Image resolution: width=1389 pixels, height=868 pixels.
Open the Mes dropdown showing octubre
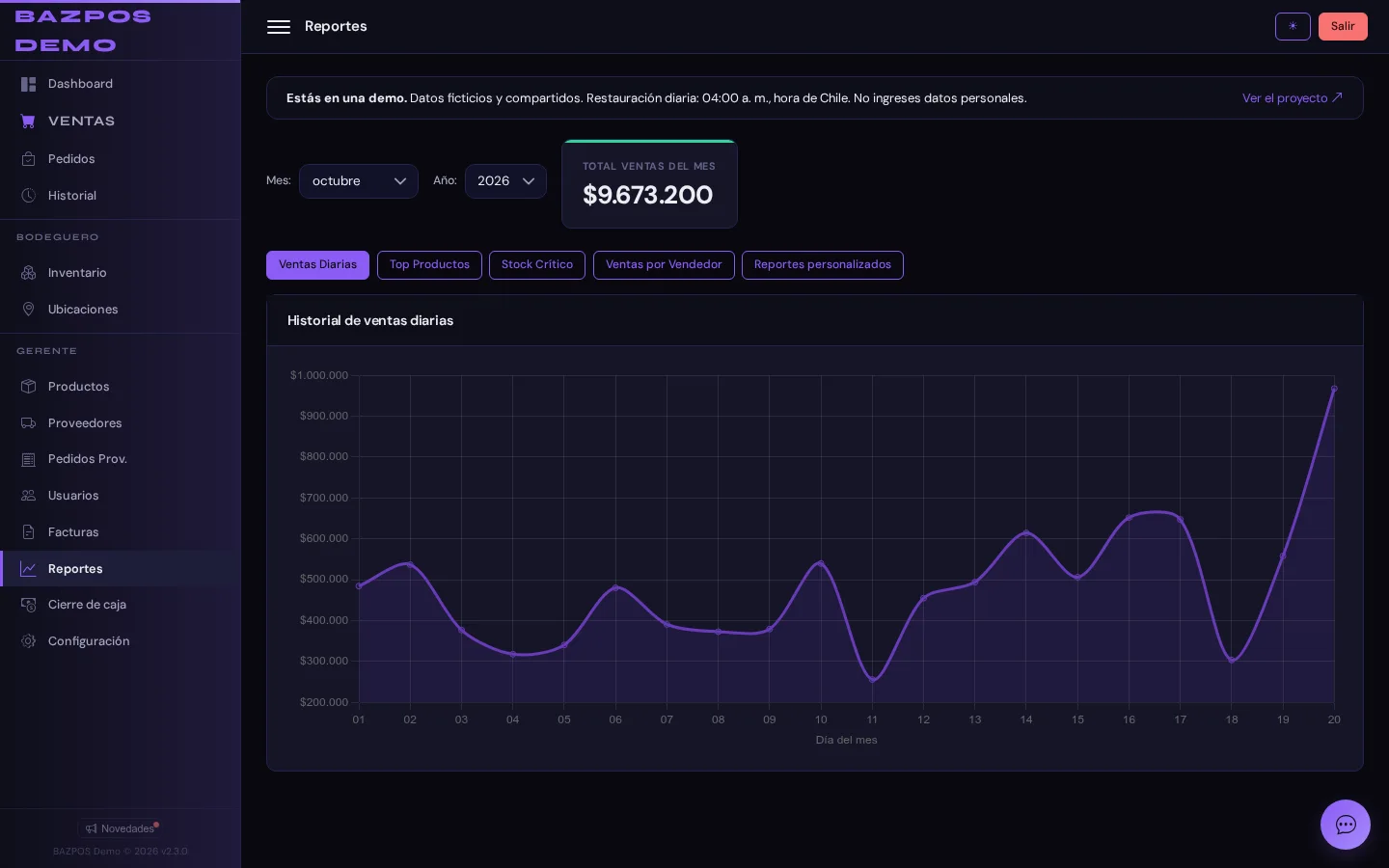pos(359,181)
